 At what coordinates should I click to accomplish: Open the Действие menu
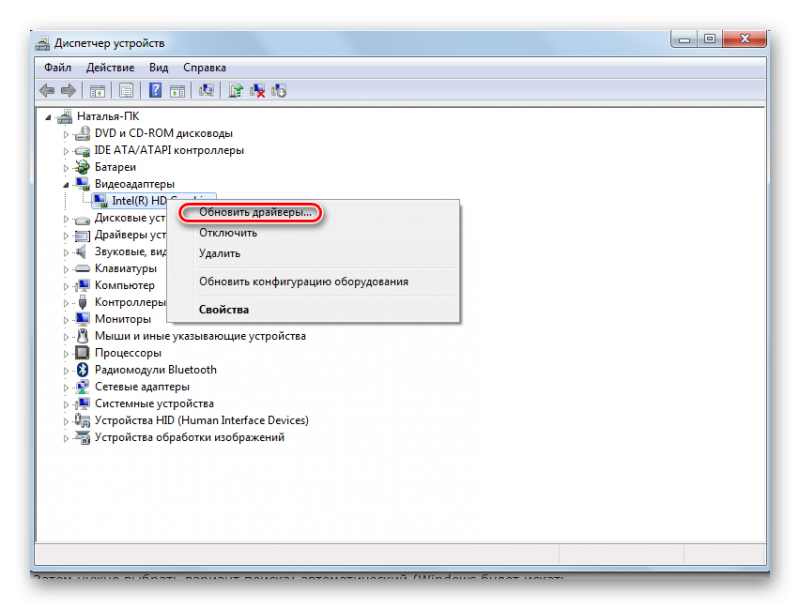pyautogui.click(x=109, y=67)
